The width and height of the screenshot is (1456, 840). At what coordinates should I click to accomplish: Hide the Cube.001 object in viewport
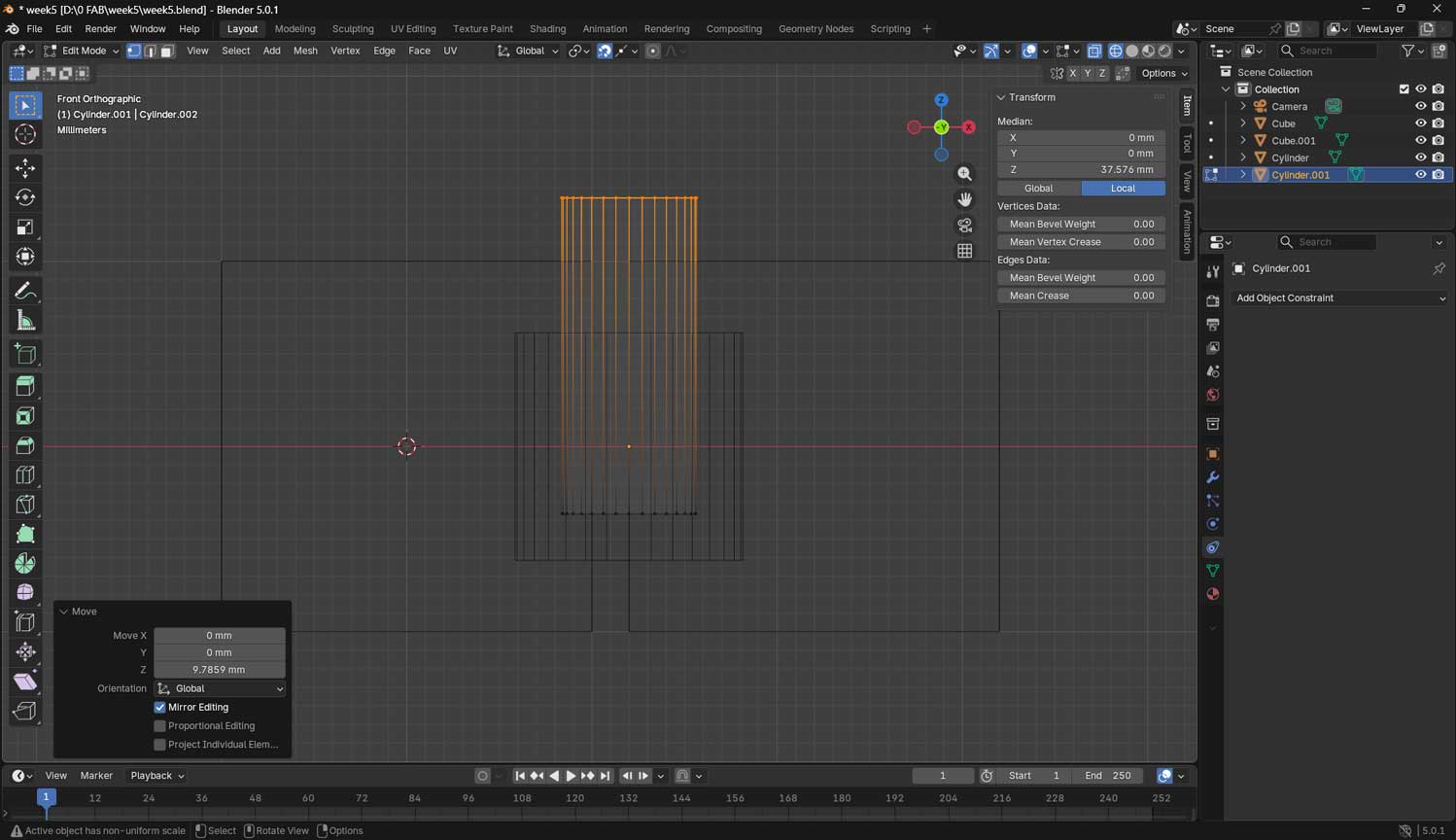click(1420, 140)
